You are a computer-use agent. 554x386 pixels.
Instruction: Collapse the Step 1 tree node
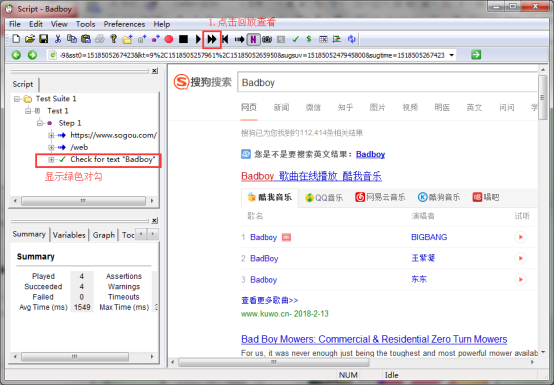tap(40, 123)
